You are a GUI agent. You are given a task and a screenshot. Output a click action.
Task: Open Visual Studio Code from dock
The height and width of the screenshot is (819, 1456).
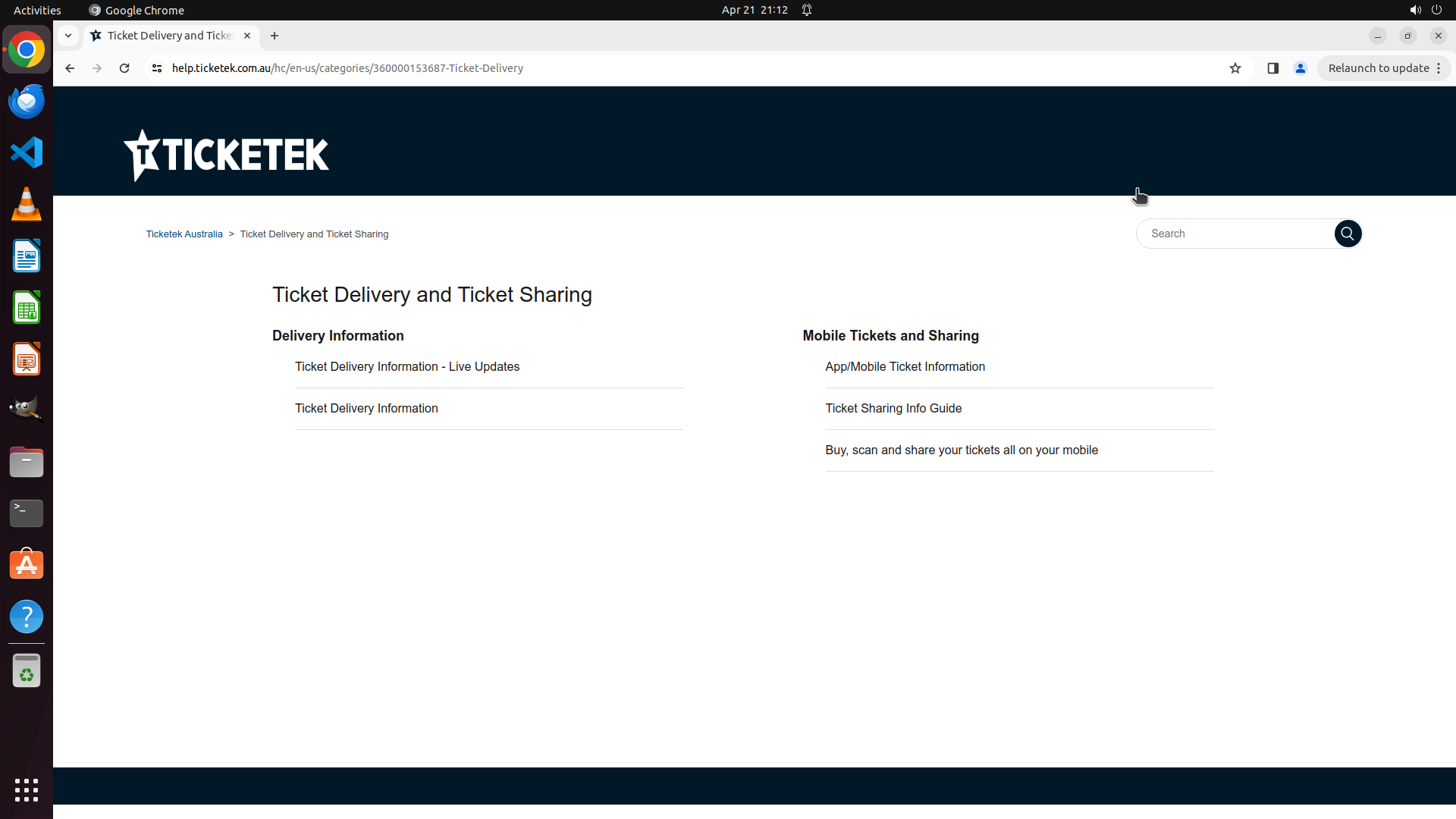tap(27, 152)
